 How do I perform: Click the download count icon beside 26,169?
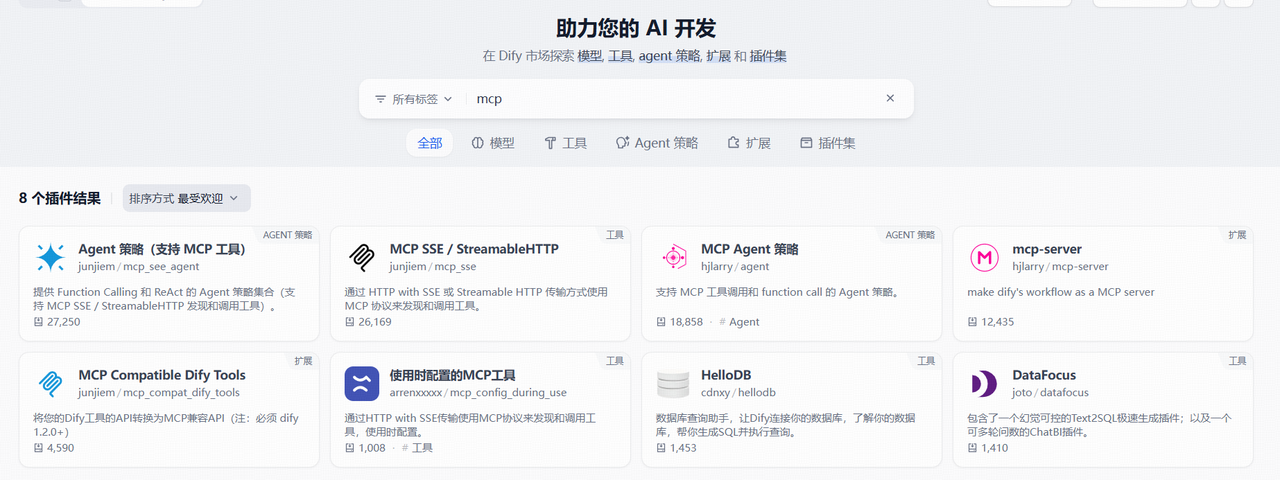click(350, 322)
